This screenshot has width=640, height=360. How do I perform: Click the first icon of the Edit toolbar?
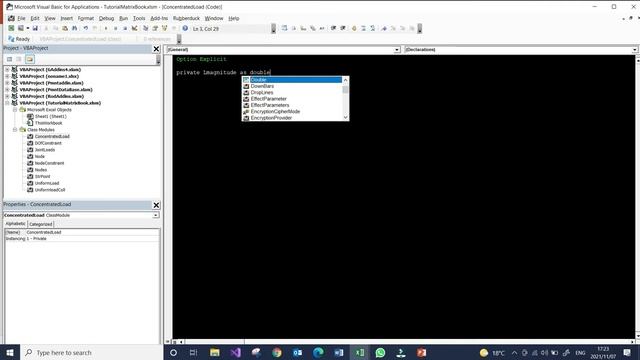(x=284, y=28)
